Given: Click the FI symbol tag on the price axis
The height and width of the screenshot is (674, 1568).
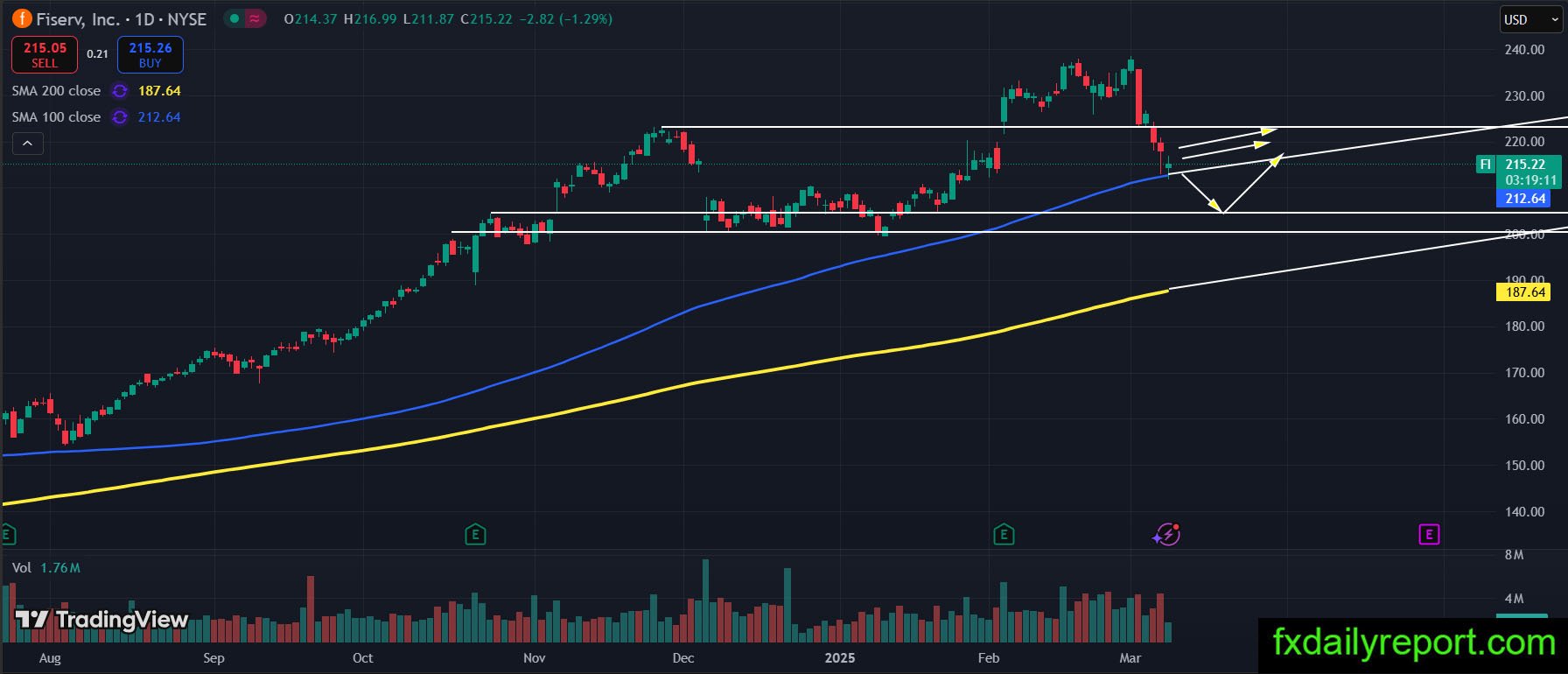Looking at the screenshot, I should 1485,165.
